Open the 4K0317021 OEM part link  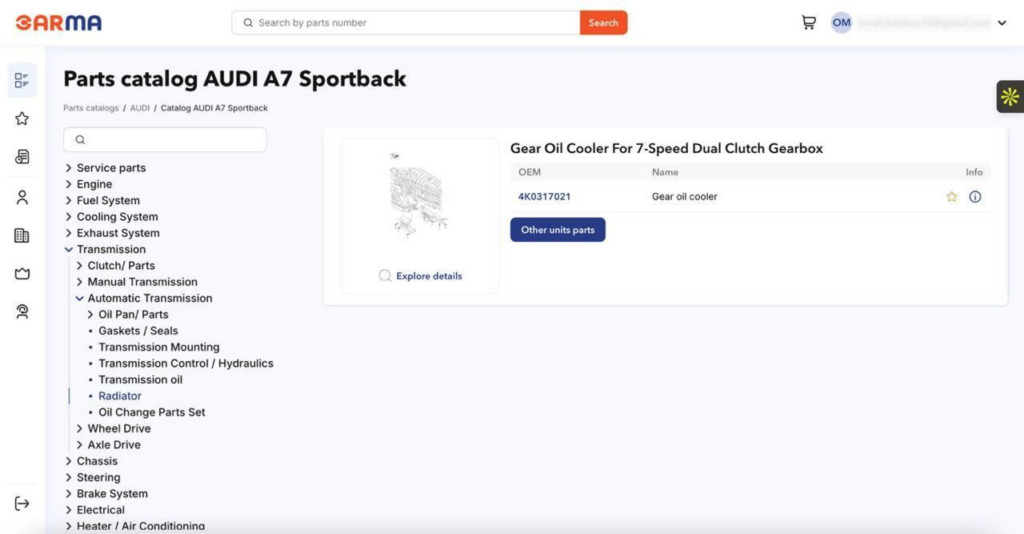(x=544, y=197)
